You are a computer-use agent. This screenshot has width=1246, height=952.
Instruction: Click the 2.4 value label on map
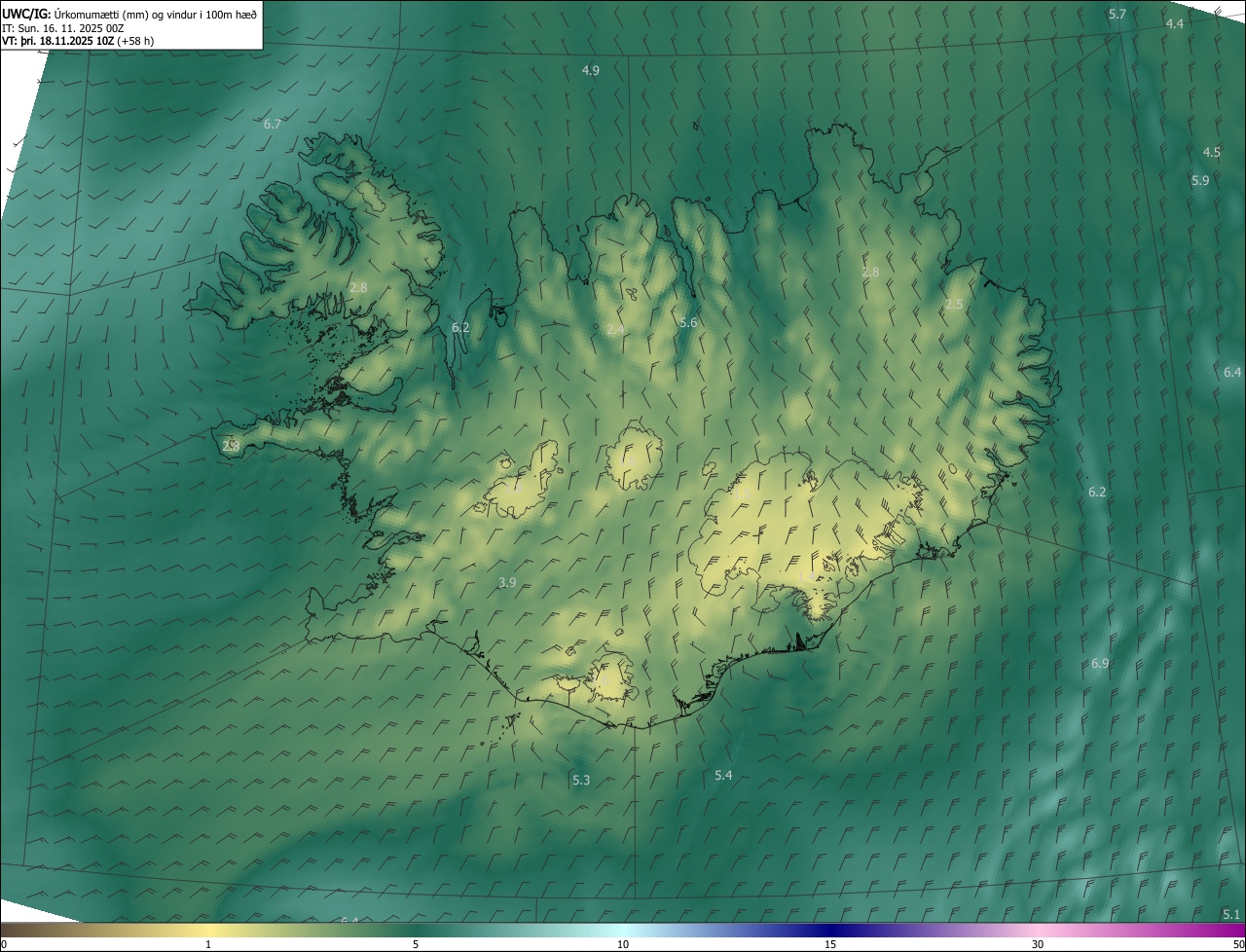coord(615,330)
